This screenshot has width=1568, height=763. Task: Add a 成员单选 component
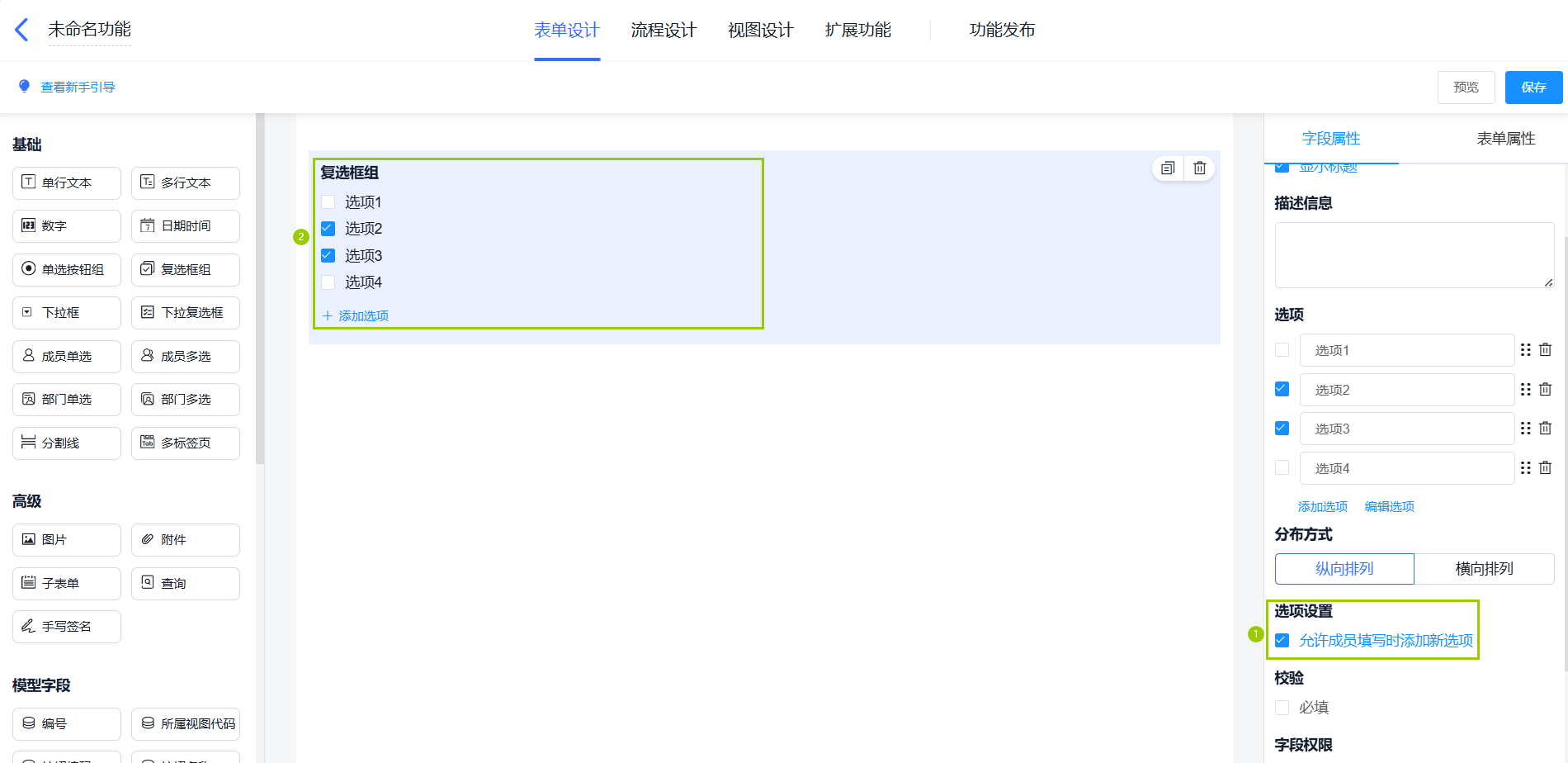(67, 357)
